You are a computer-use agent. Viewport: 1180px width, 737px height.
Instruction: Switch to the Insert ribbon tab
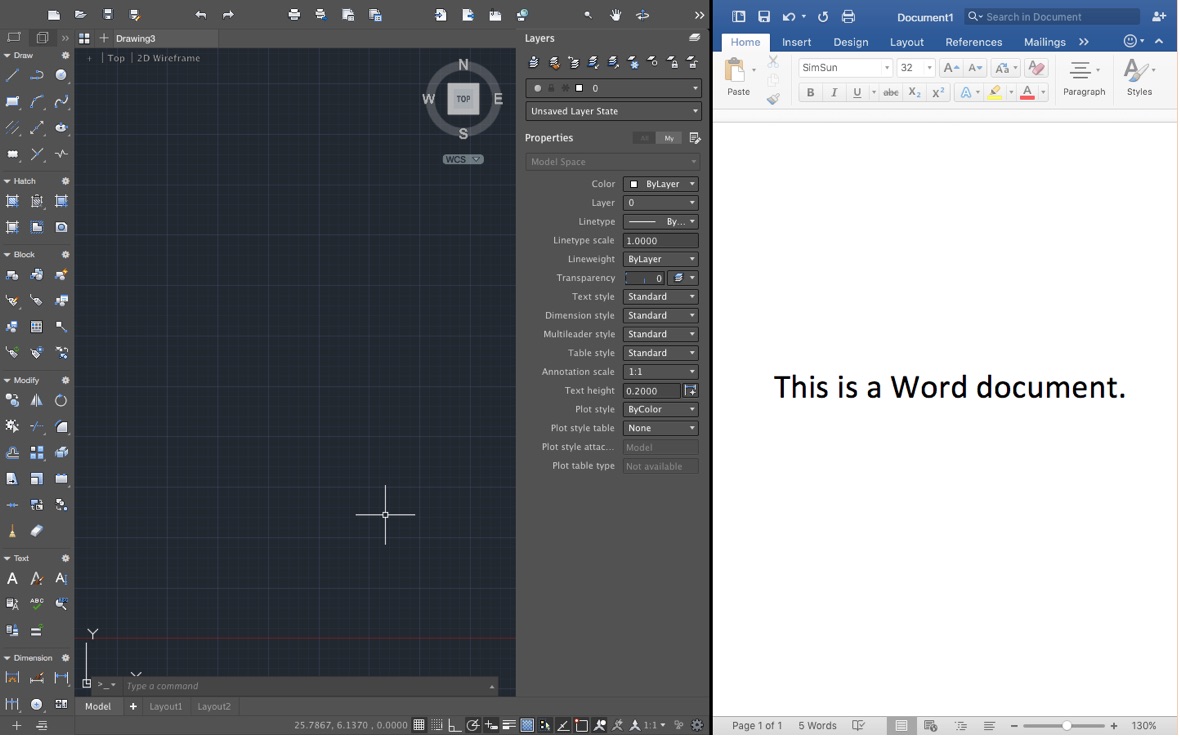pos(796,42)
